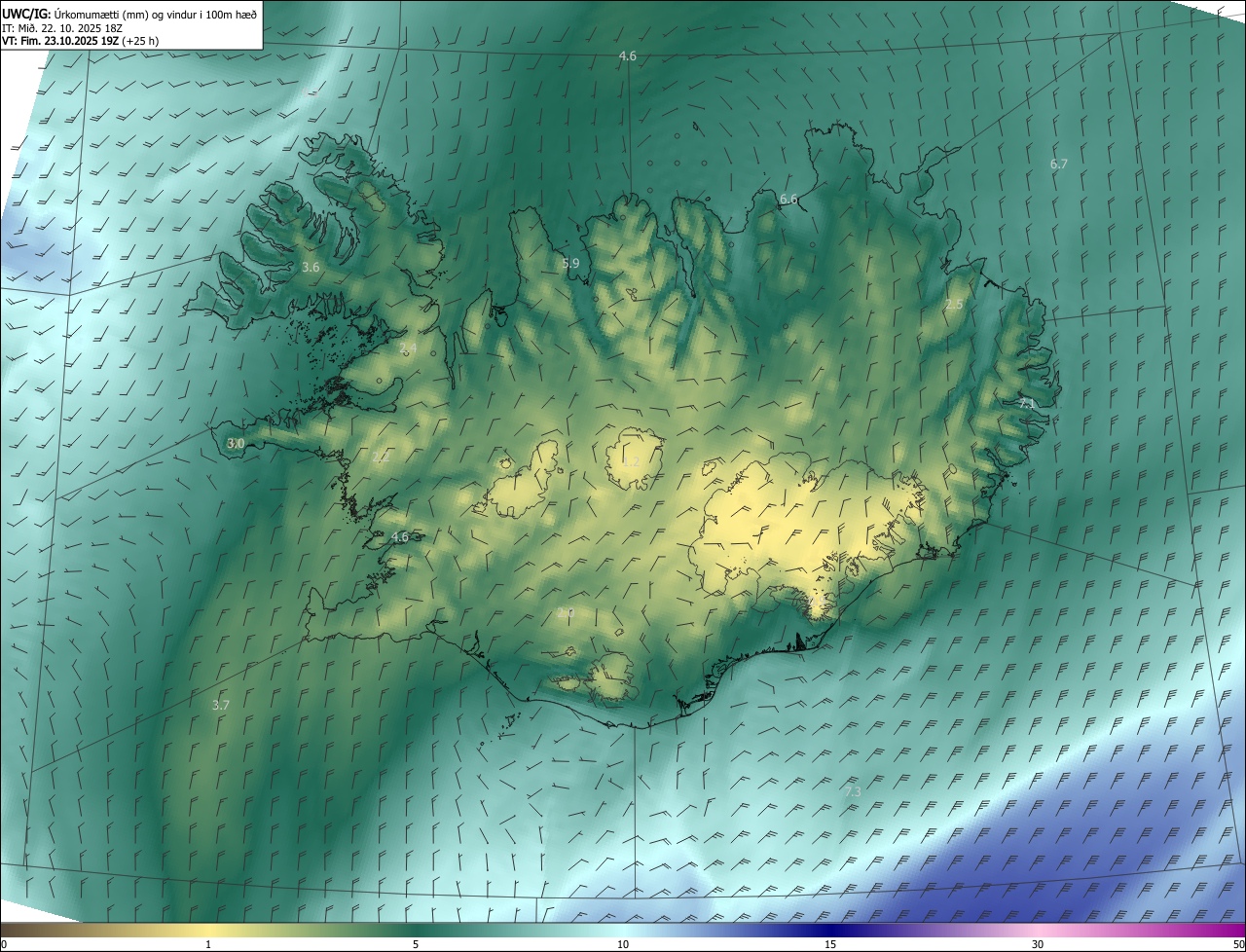Click the 3.7 value label over the sea
Image resolution: width=1246 pixels, height=952 pixels.
pyautogui.click(x=221, y=705)
